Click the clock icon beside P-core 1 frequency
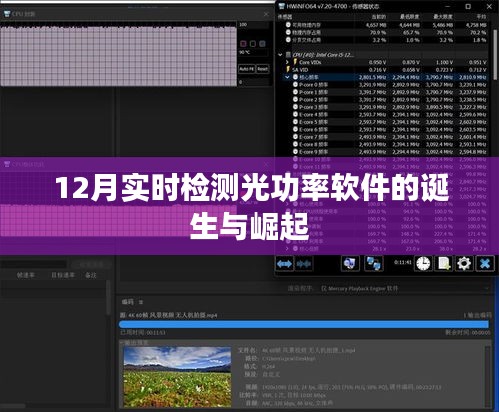The image size is (499, 412). point(295,92)
